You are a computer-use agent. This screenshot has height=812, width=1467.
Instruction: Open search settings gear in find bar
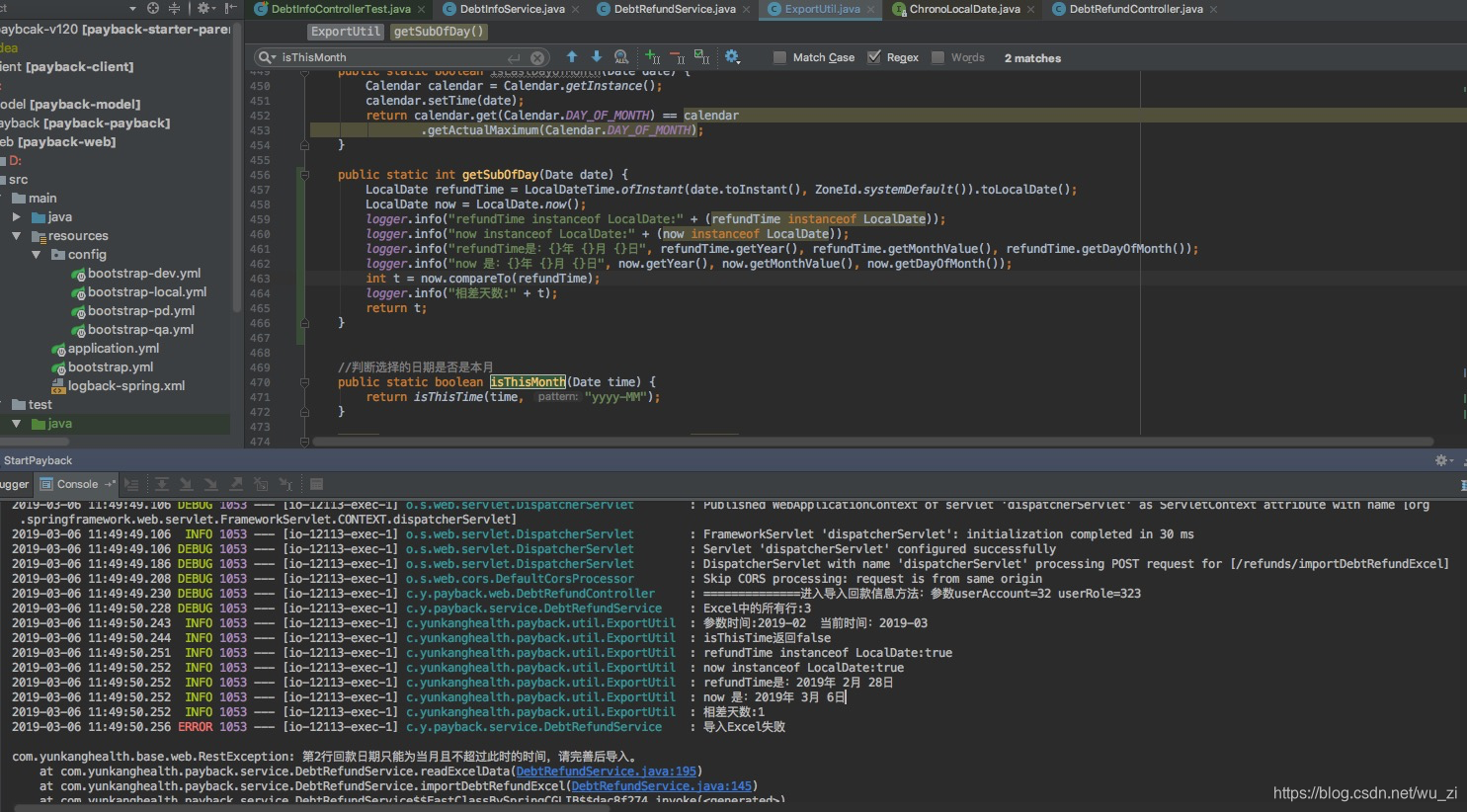point(732,57)
